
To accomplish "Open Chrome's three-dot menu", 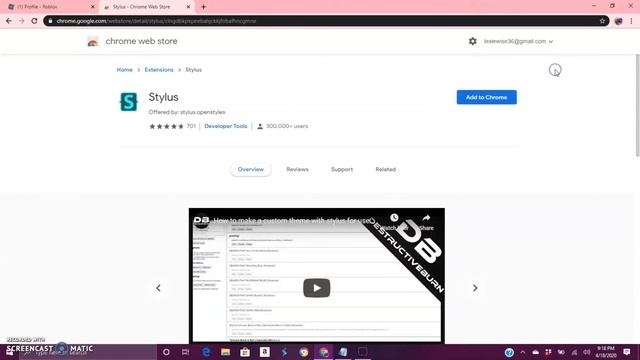I will pos(631,21).
